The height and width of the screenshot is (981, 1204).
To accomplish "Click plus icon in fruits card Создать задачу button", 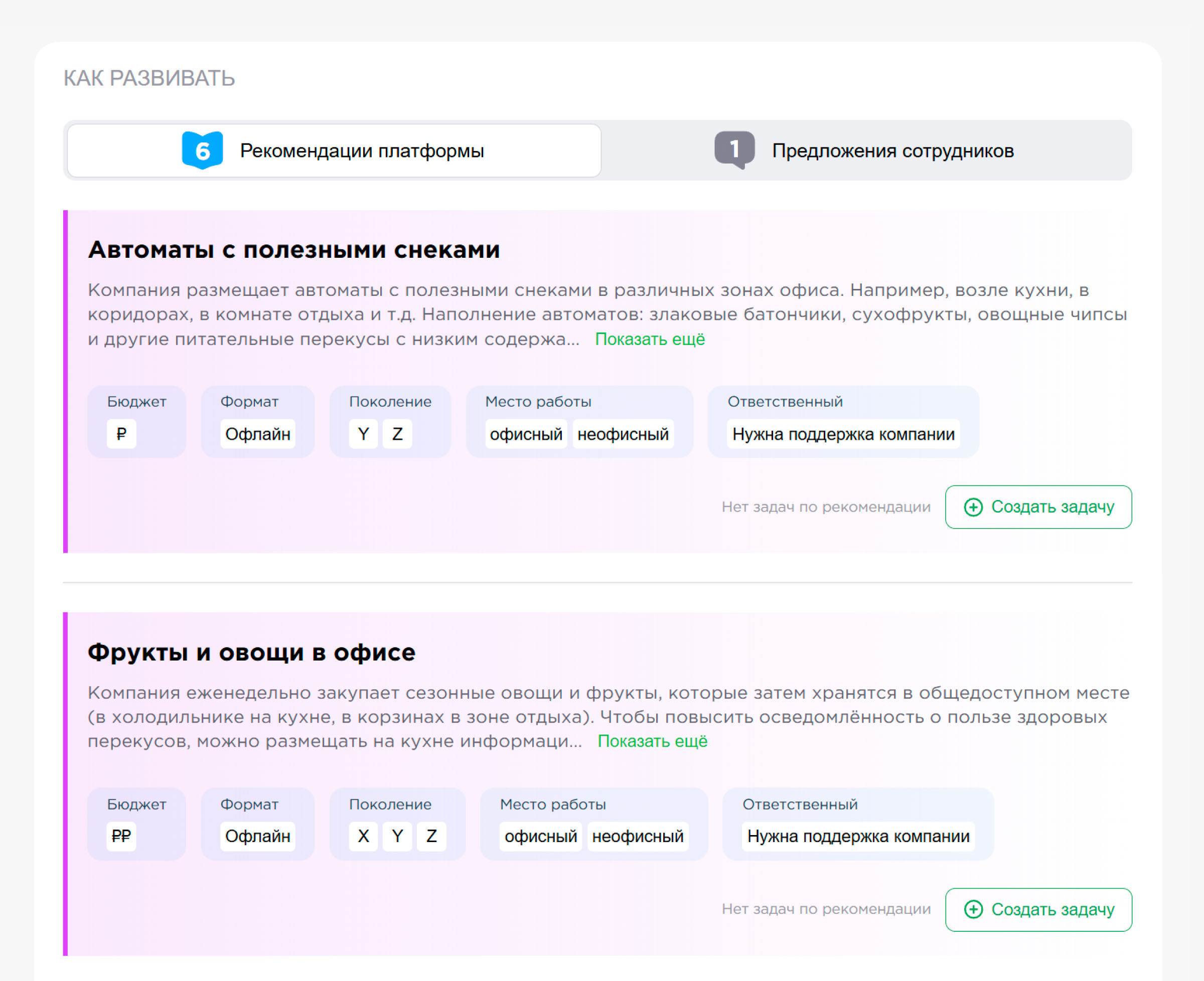I will 973,909.
